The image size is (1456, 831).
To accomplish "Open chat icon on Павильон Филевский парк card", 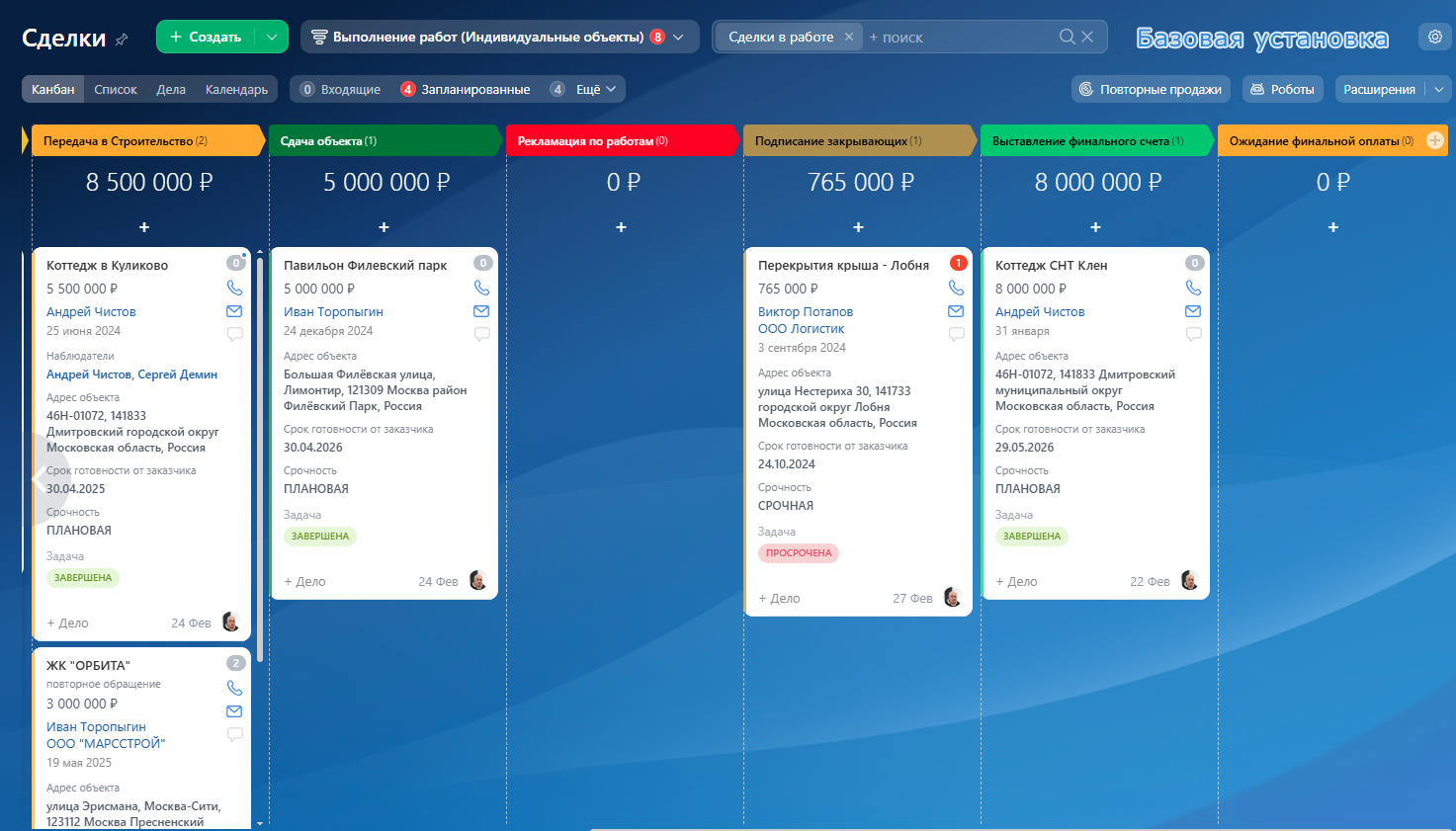I will point(481,334).
